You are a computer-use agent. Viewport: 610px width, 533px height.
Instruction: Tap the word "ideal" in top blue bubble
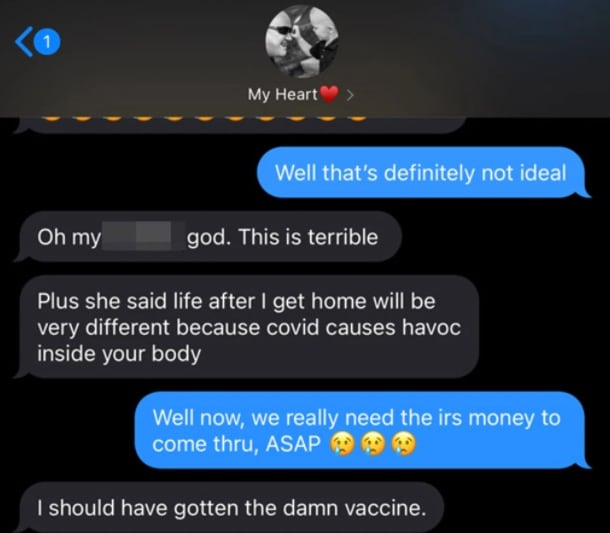(543, 172)
